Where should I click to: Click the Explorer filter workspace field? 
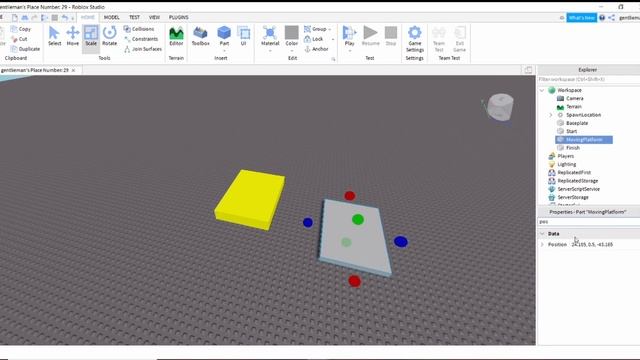589,79
